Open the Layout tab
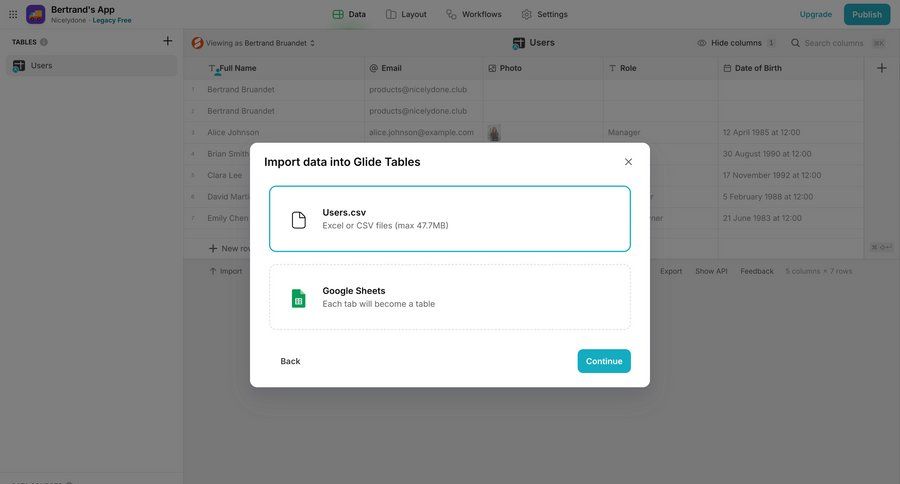Image resolution: width=900 pixels, height=484 pixels. point(406,14)
